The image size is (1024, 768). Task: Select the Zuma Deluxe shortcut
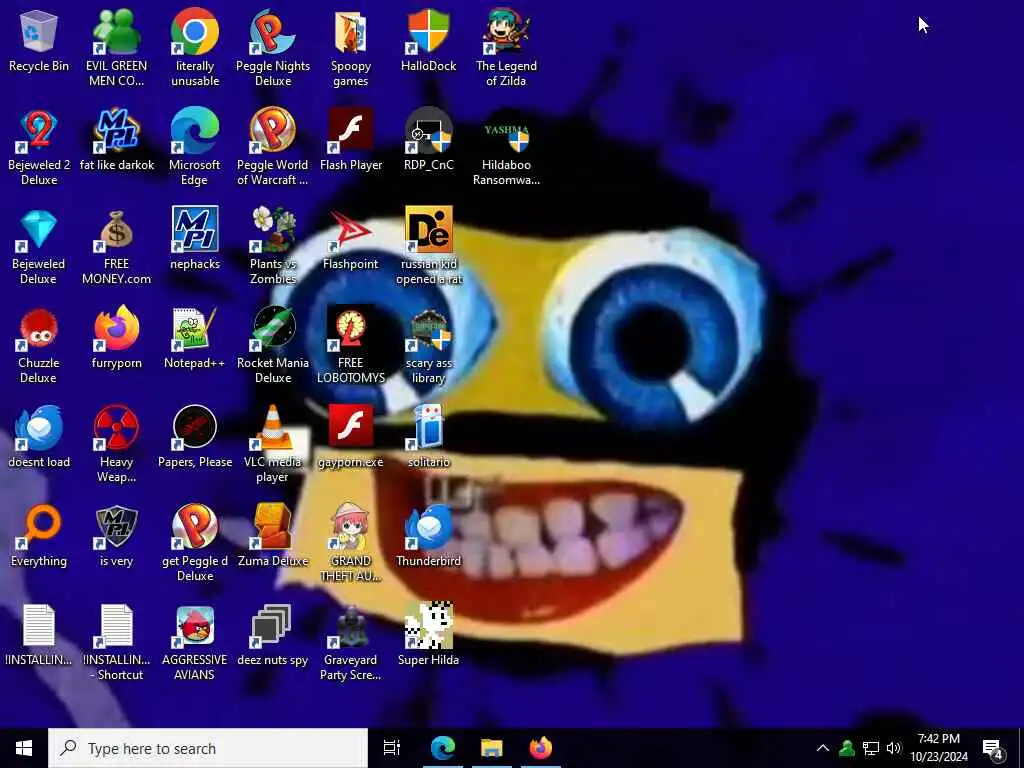tap(273, 526)
